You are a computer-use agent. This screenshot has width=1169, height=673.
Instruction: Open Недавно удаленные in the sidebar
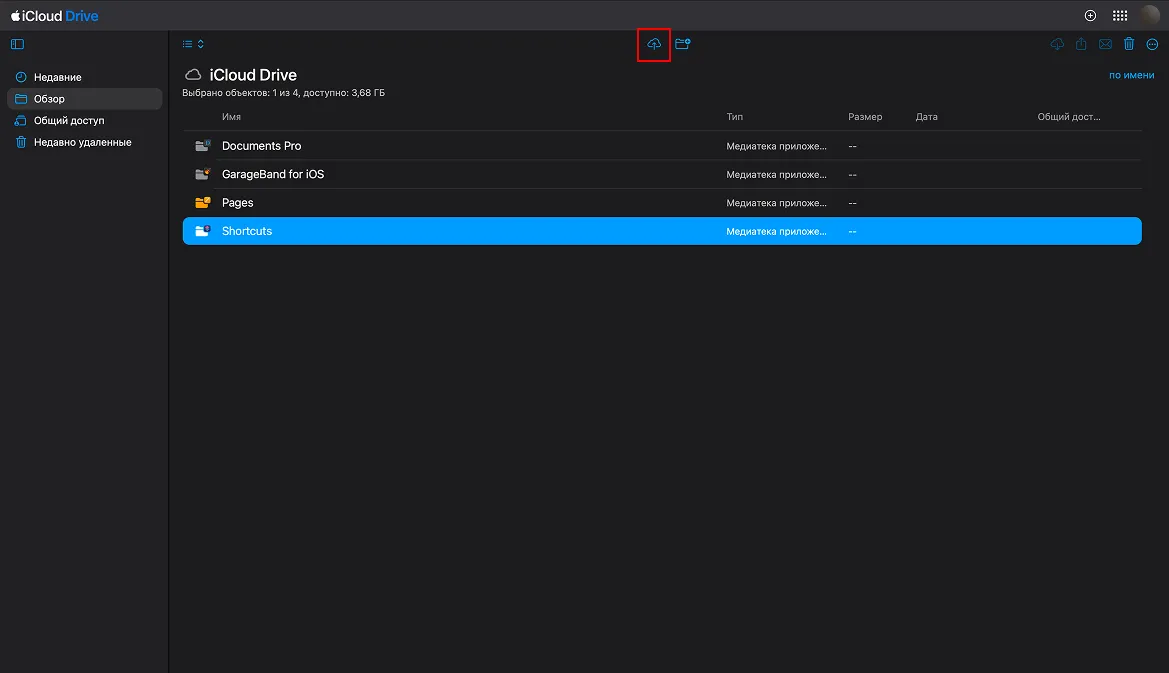(84, 142)
